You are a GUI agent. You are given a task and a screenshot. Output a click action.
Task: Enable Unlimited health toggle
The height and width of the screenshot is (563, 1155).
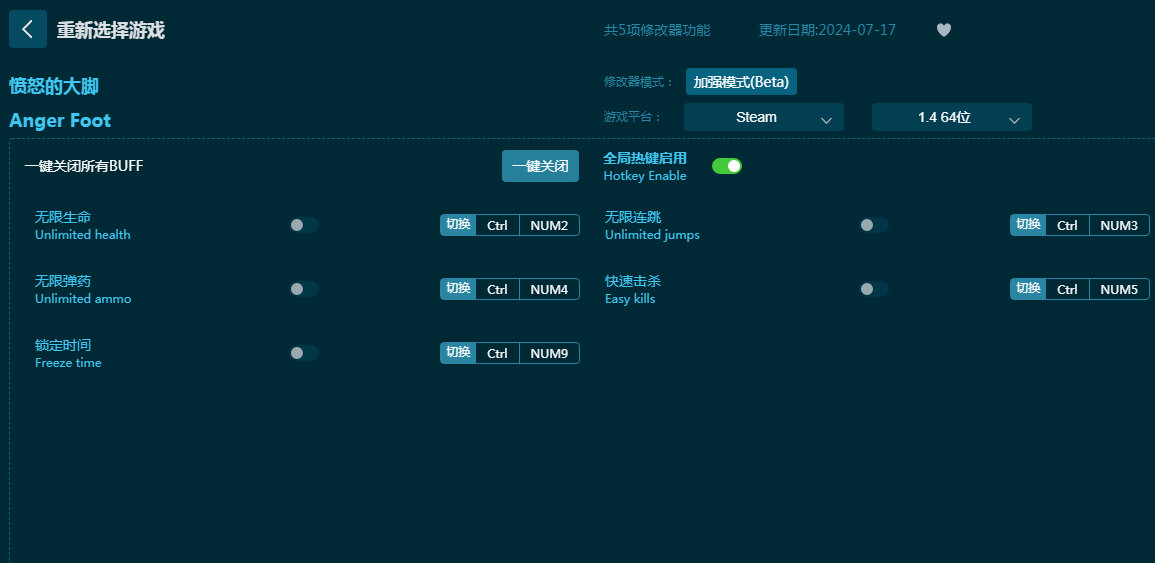click(x=304, y=225)
